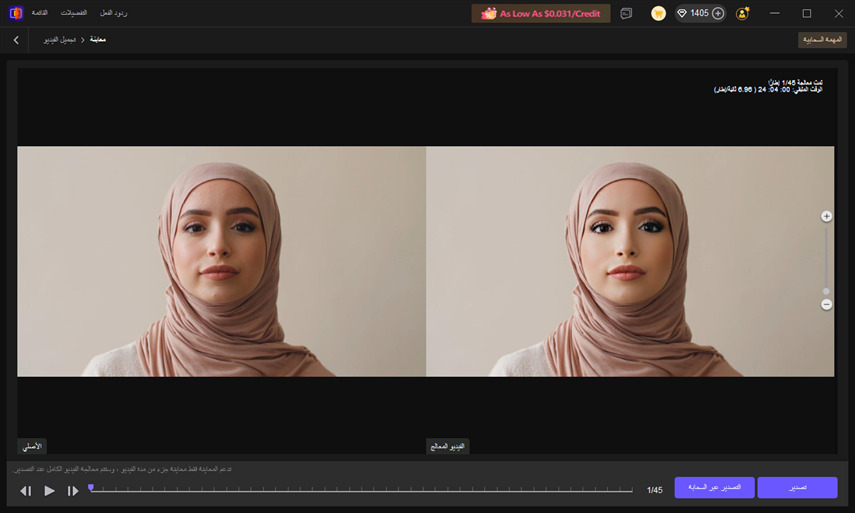855x513 pixels.
Task: Open the middle Arabic menu in title bar
Action: [74, 13]
